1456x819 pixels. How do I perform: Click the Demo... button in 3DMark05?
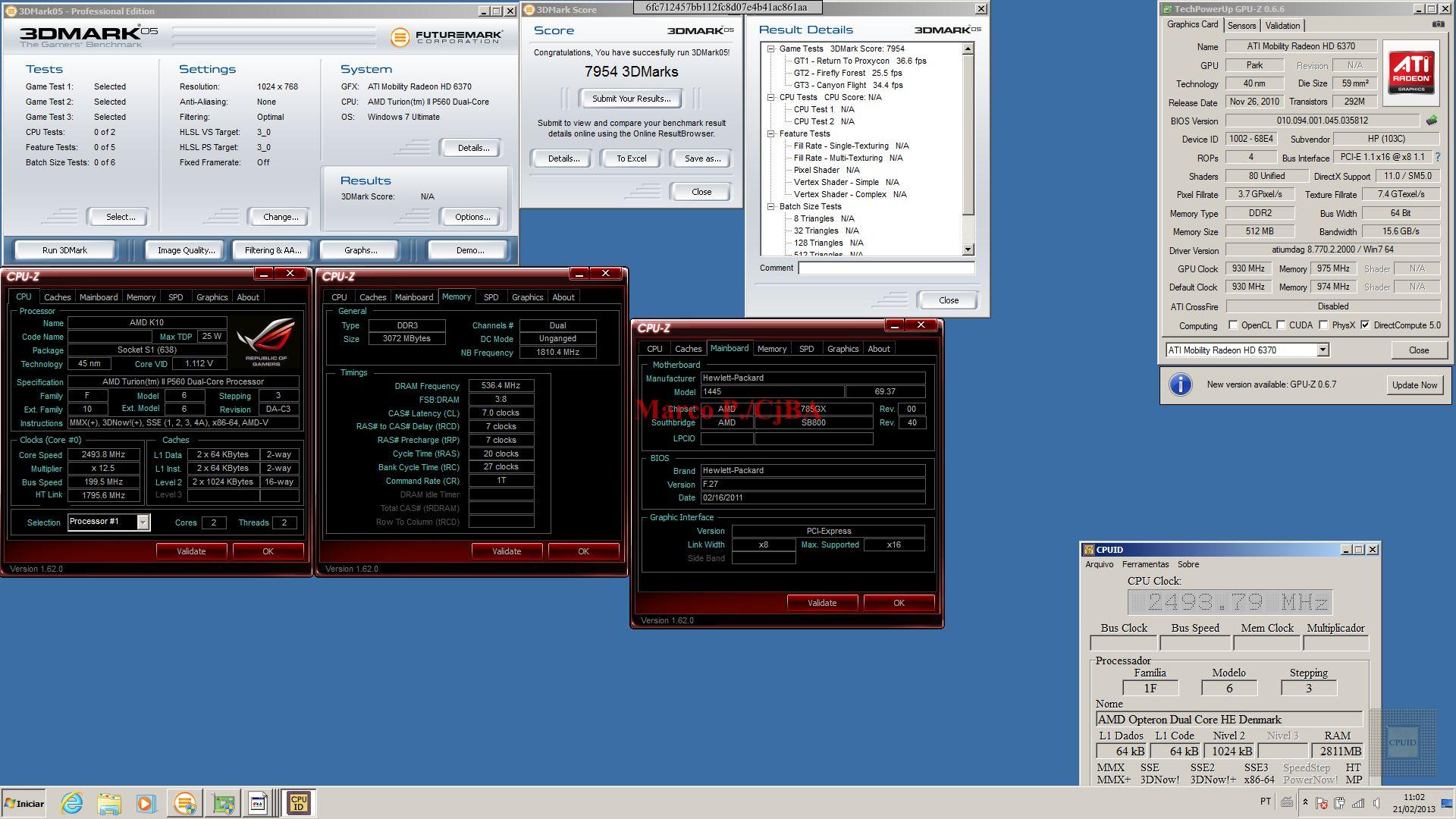tap(469, 250)
